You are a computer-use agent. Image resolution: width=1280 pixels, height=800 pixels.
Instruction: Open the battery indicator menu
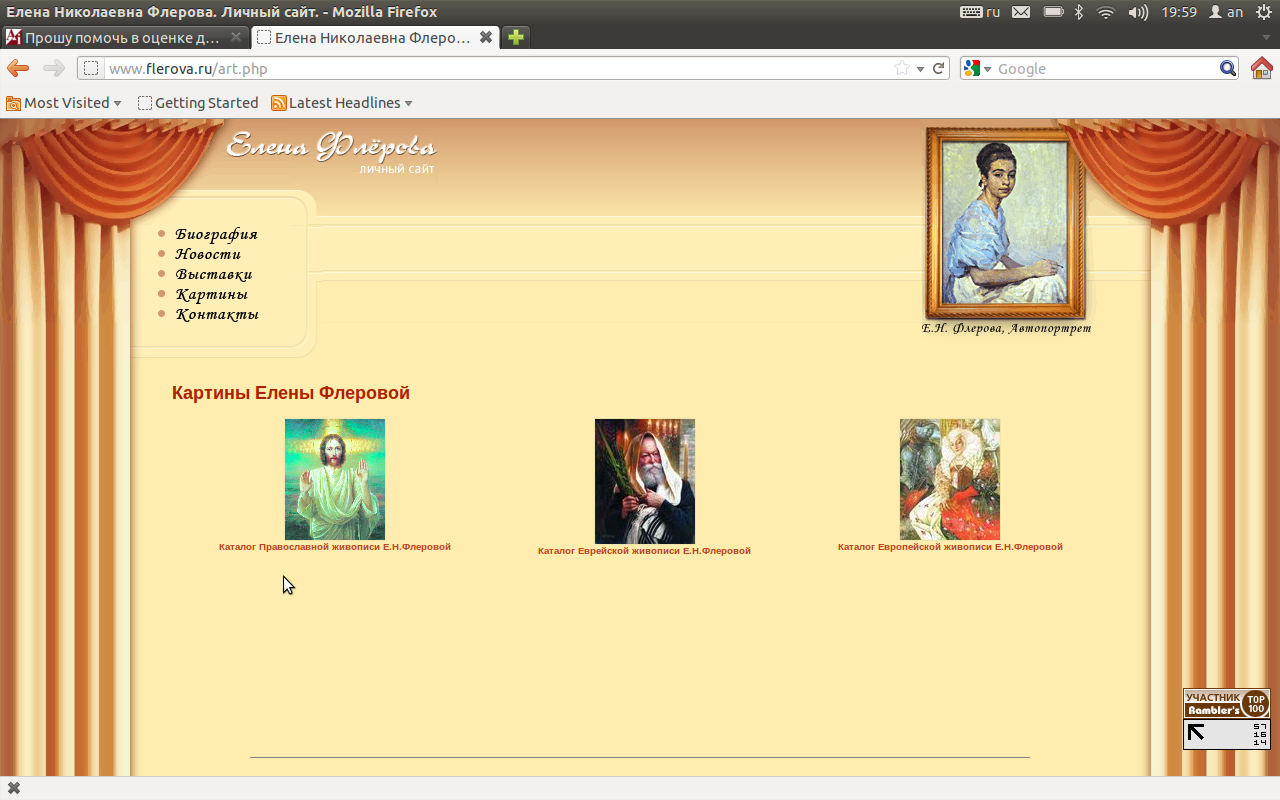1053,12
